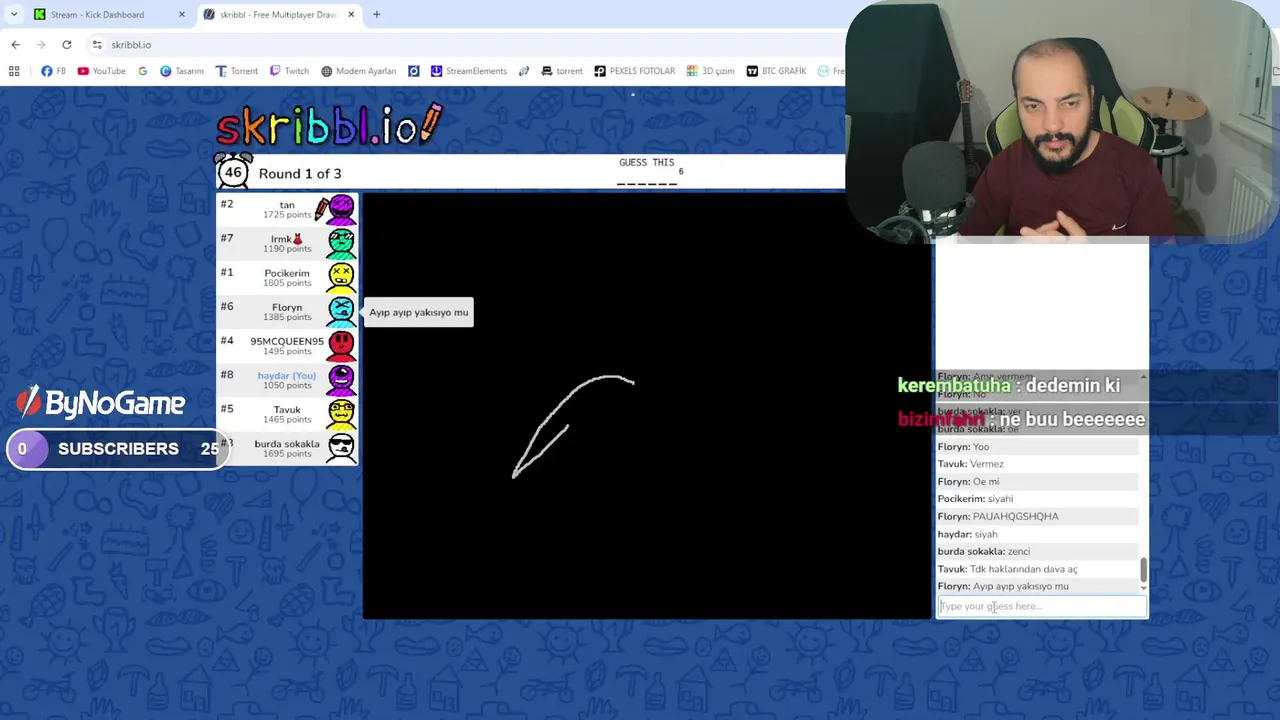The width and height of the screenshot is (1280, 720).
Task: Open the bookmark icon left of StreamElements
Action: point(414,71)
